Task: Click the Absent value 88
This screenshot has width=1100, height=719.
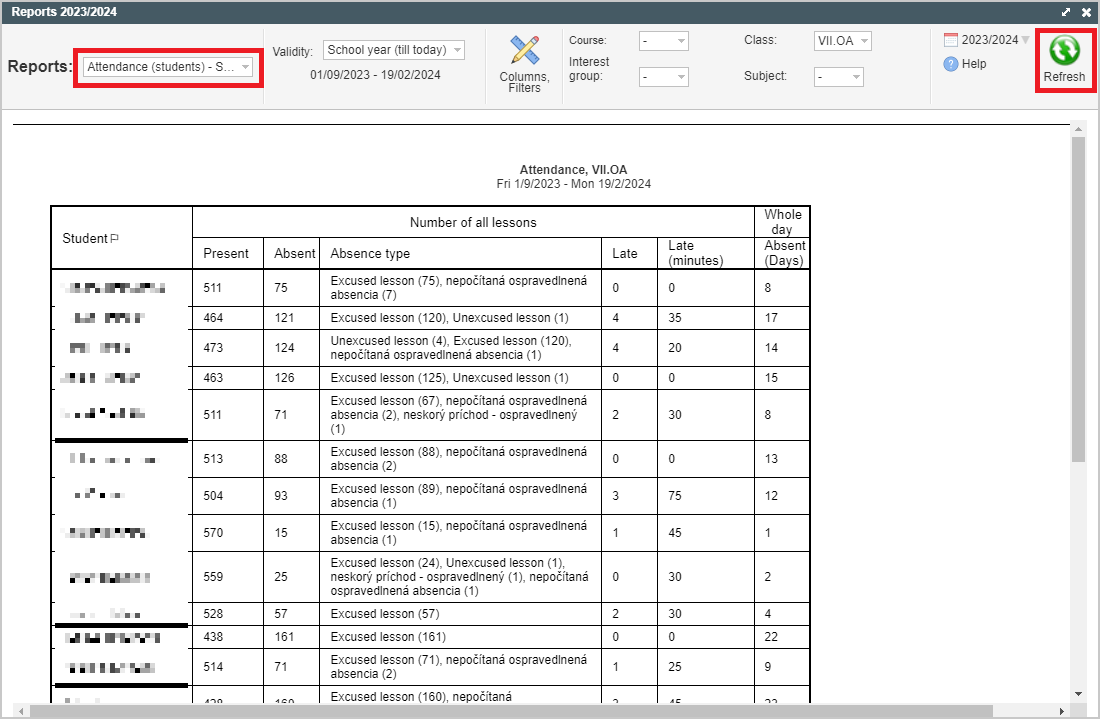Action: [x=281, y=459]
